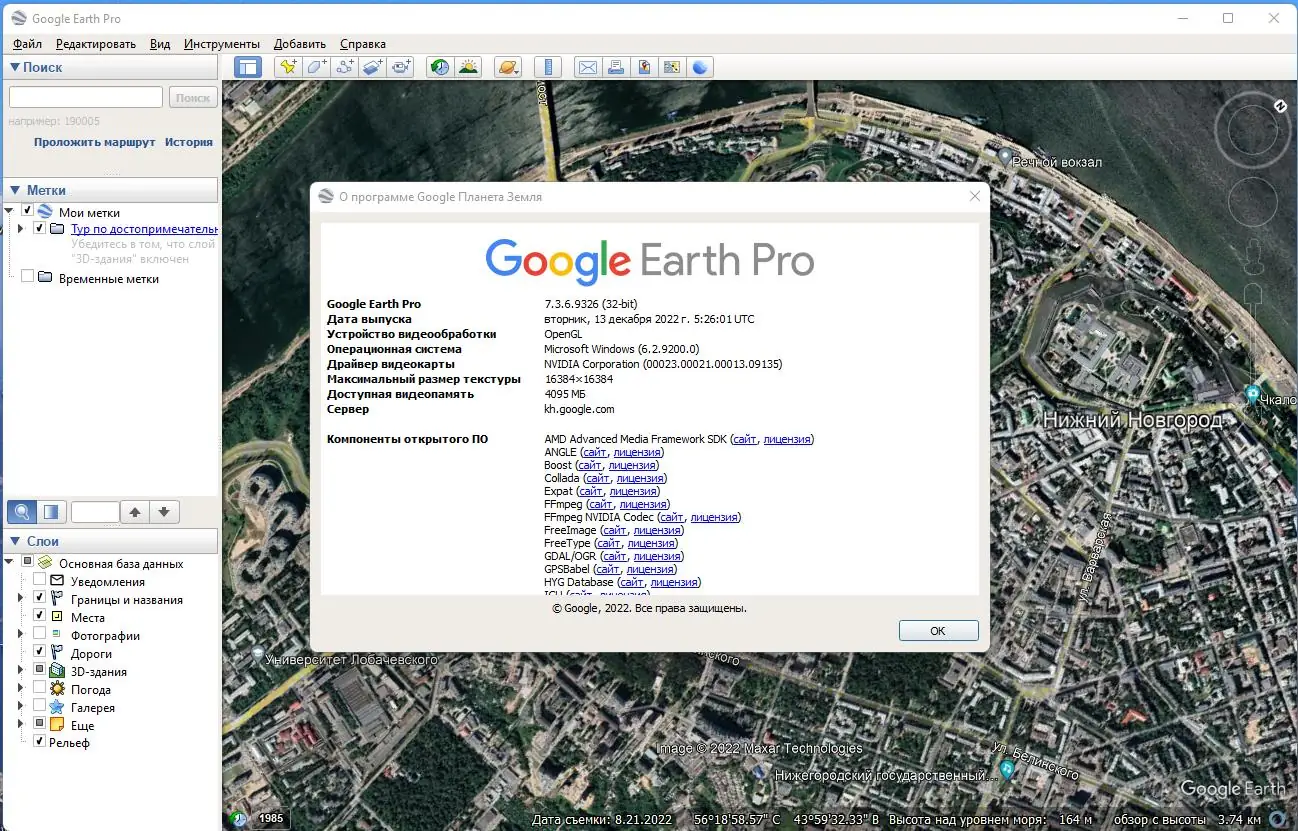The height and width of the screenshot is (831, 1298).
Task: Open the planets dropdown next to Saturn icon
Action: point(517,70)
